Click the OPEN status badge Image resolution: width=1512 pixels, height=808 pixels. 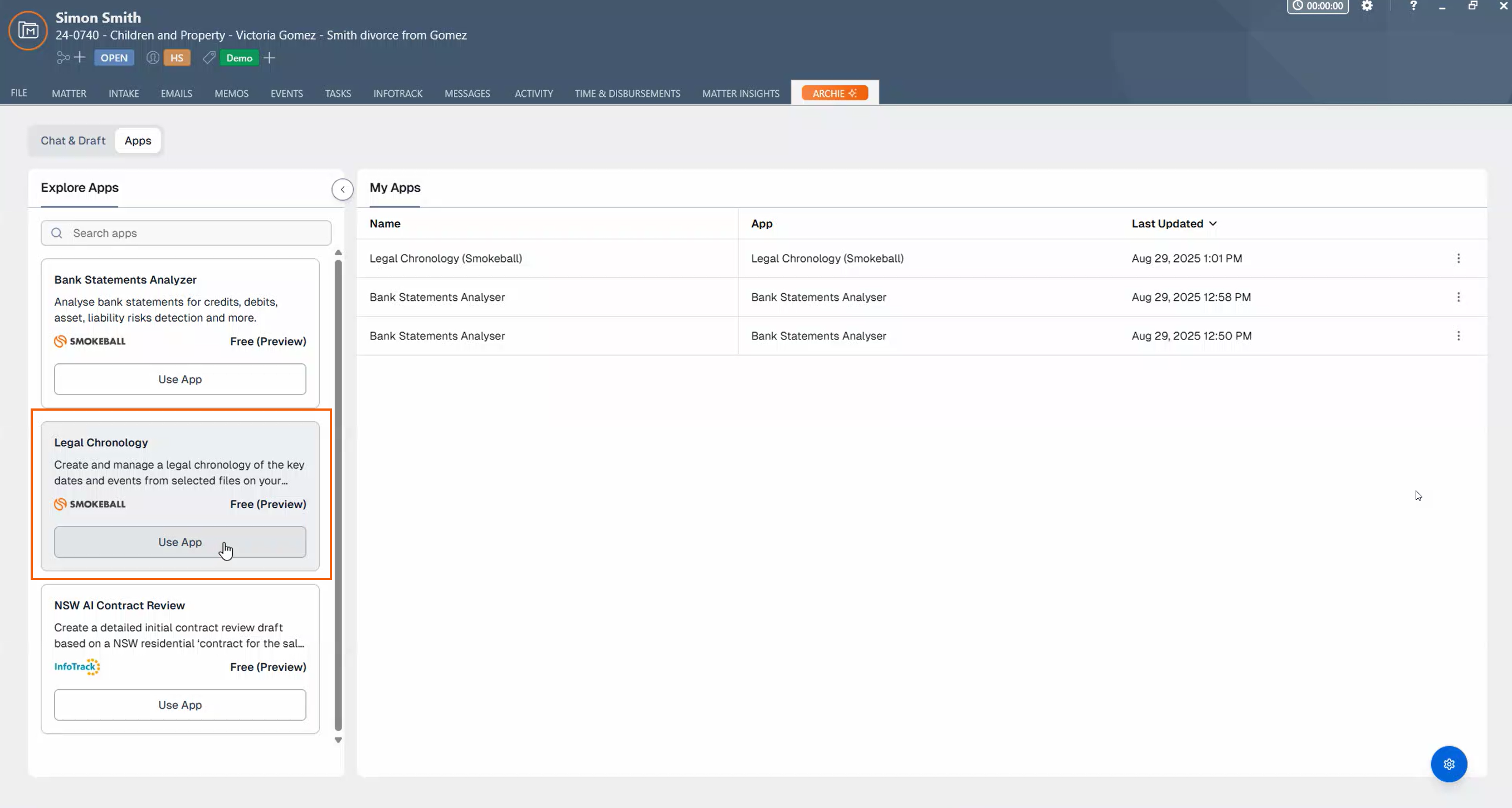114,57
